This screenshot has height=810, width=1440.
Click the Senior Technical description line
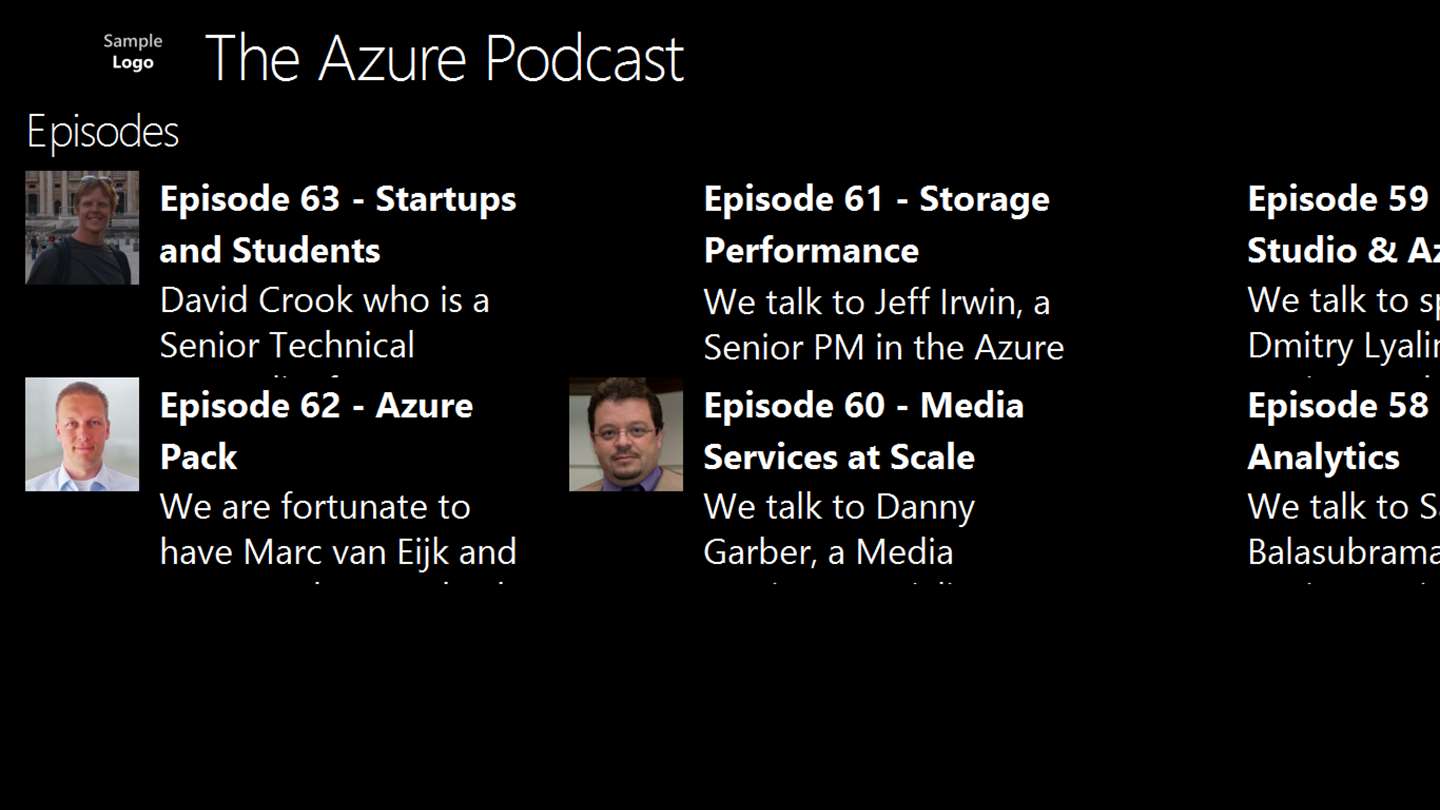(287, 345)
